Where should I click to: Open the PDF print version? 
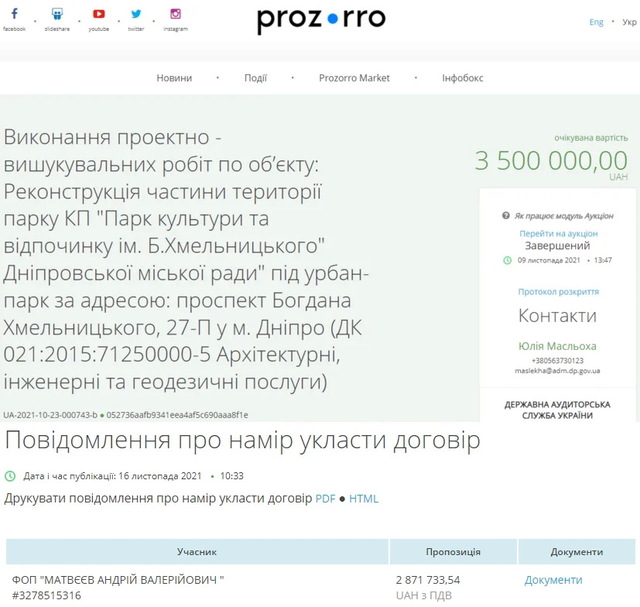pos(325,498)
